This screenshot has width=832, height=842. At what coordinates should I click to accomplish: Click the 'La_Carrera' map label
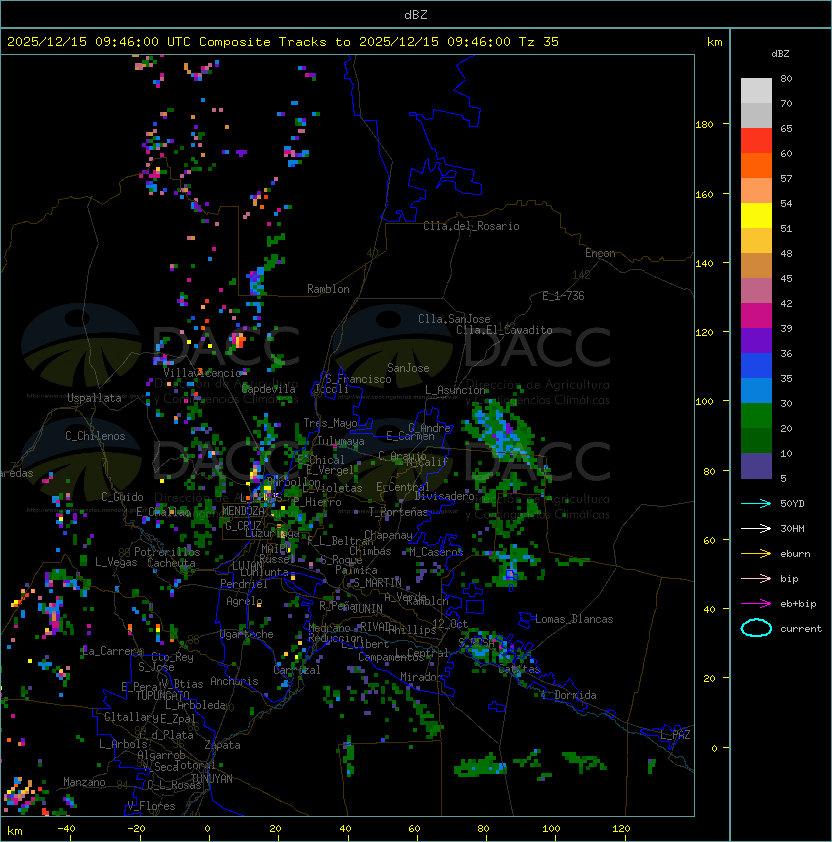[x=113, y=651]
